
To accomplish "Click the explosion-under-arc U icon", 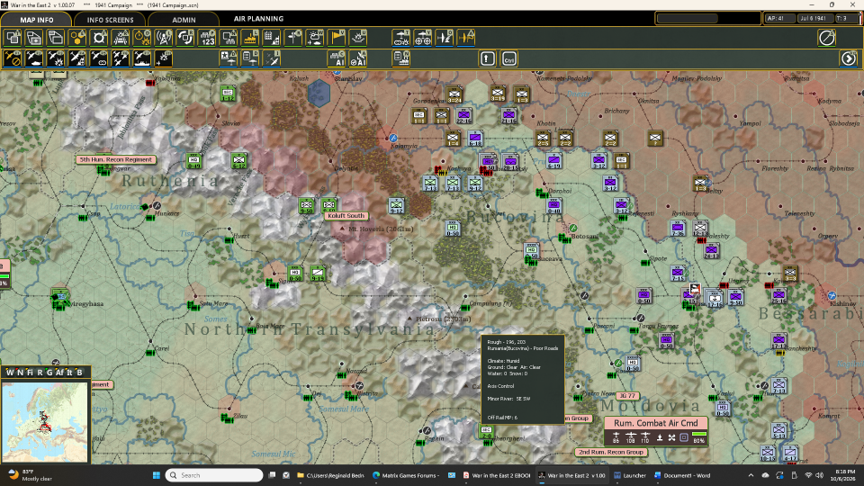I will point(358,38).
